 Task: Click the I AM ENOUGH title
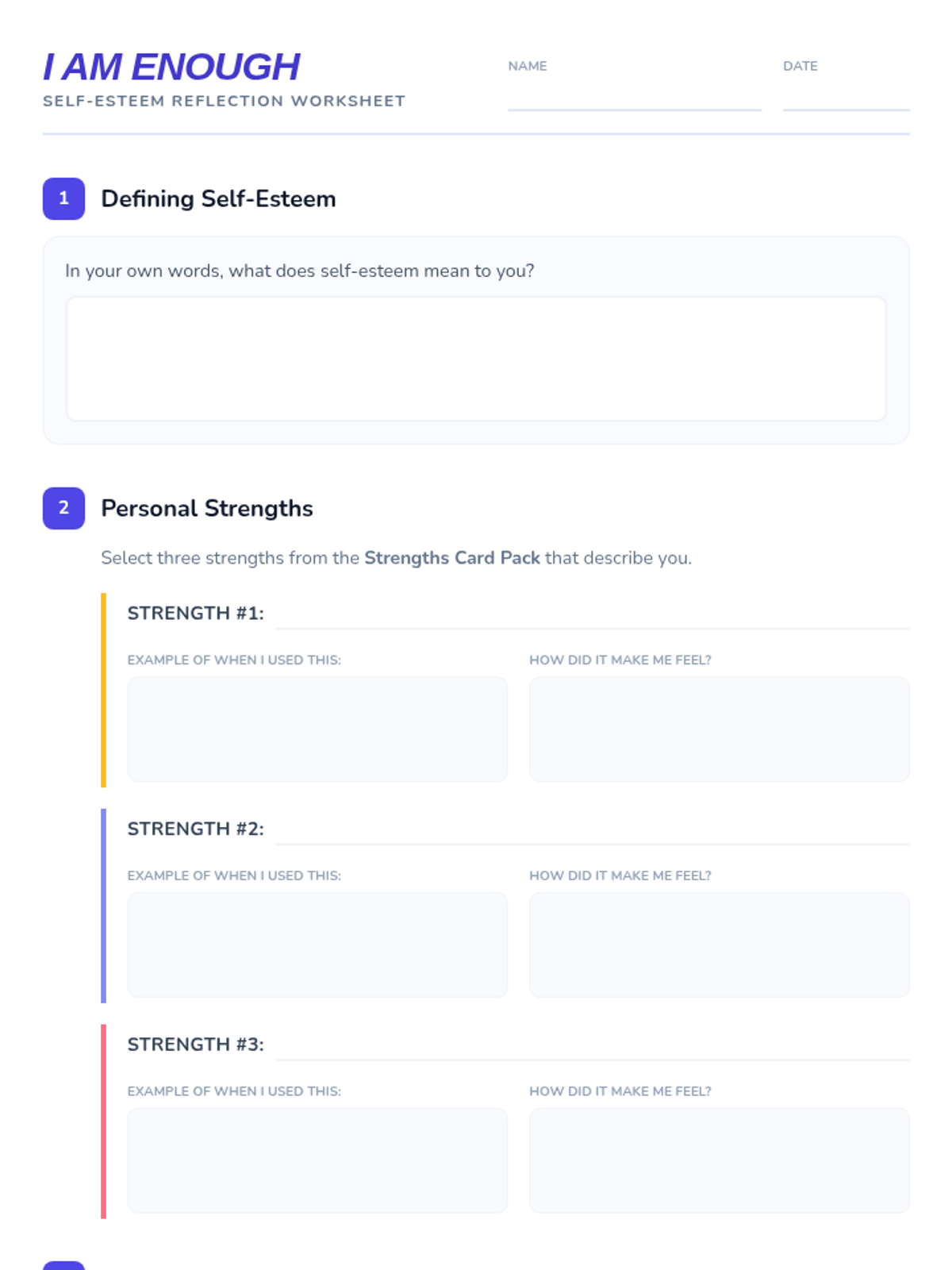tap(171, 67)
